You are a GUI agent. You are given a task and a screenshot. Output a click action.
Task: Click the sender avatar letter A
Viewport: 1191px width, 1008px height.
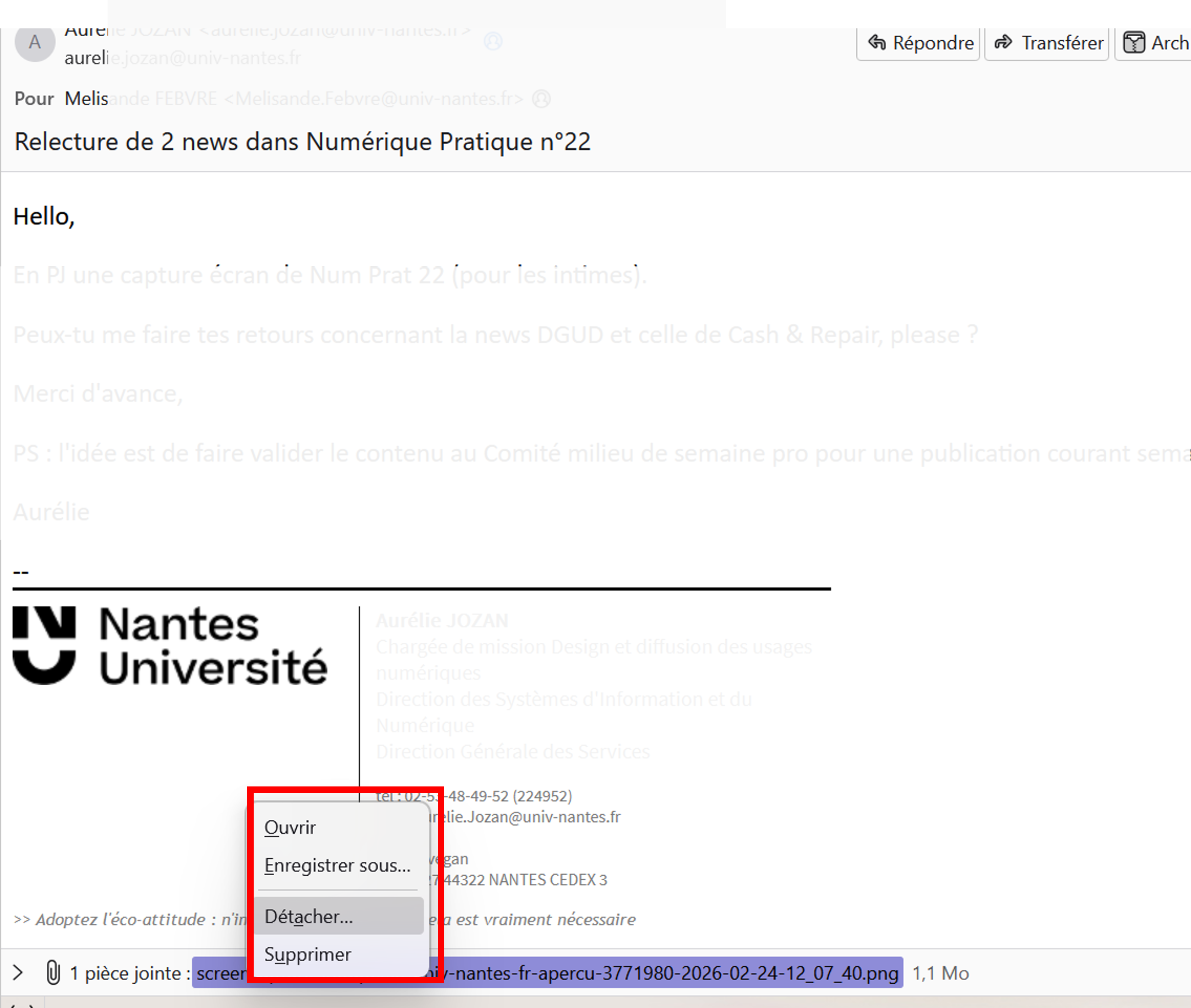coord(35,42)
